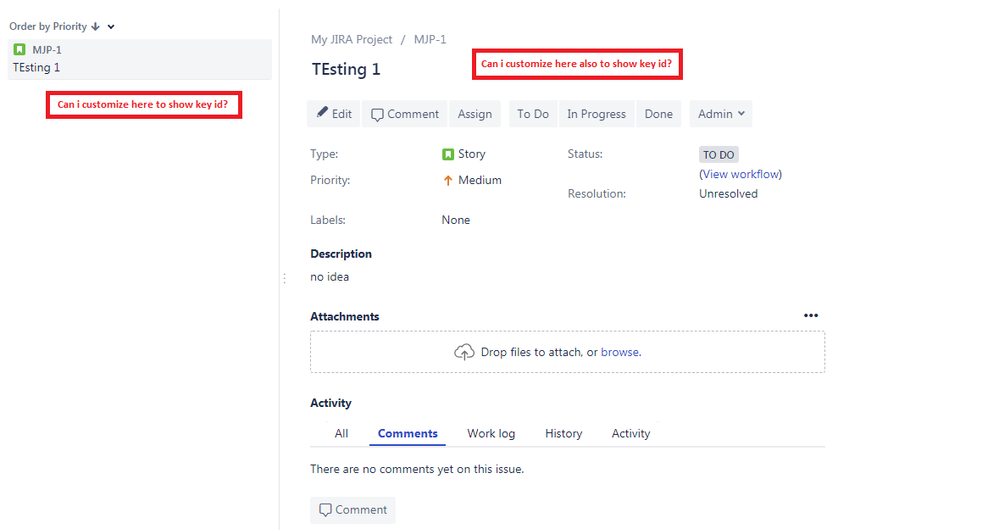This screenshot has width=999, height=530.
Task: Click the Assign button
Action: (x=475, y=113)
